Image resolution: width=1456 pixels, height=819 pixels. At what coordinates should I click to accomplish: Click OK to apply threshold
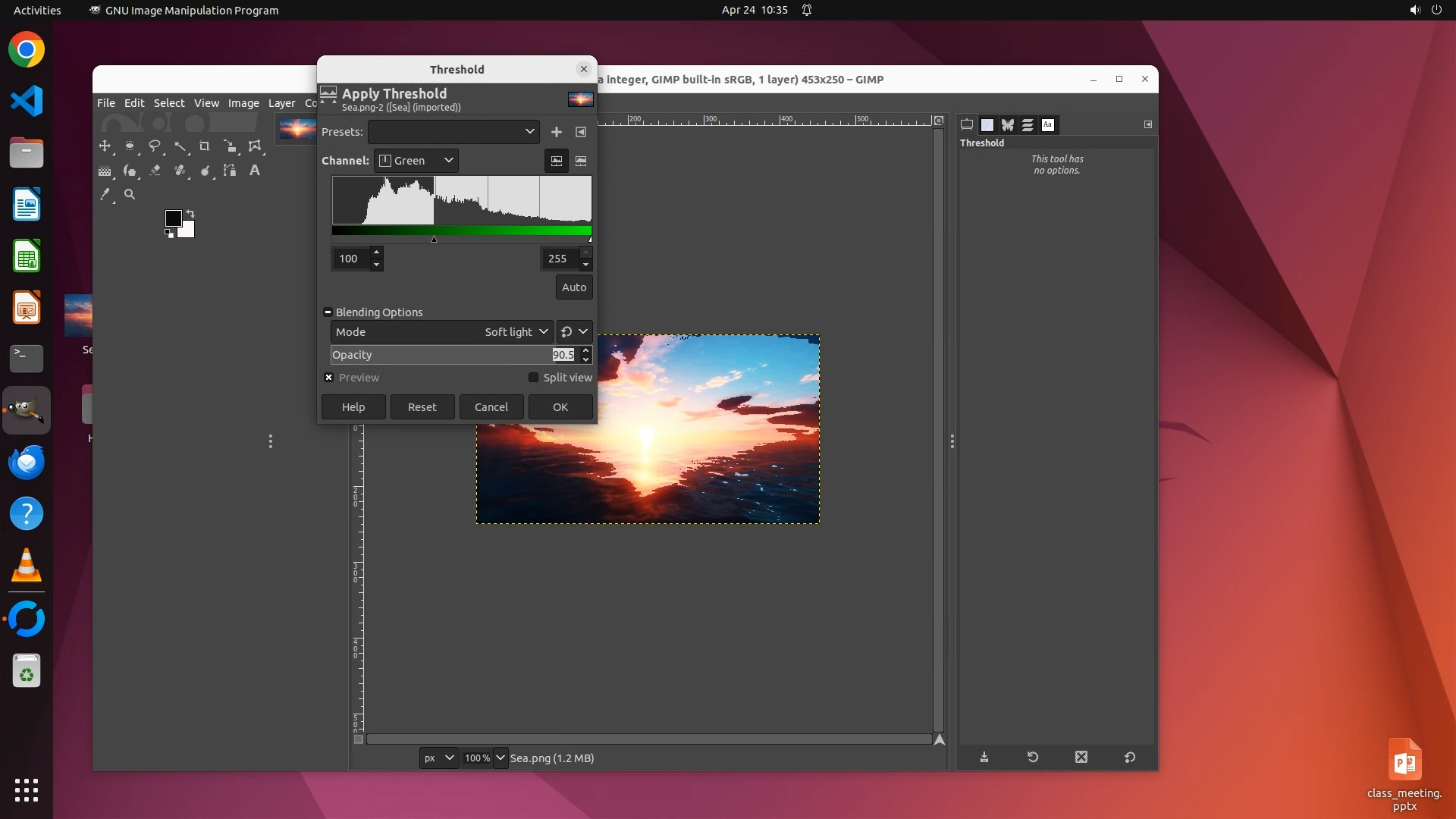click(560, 407)
